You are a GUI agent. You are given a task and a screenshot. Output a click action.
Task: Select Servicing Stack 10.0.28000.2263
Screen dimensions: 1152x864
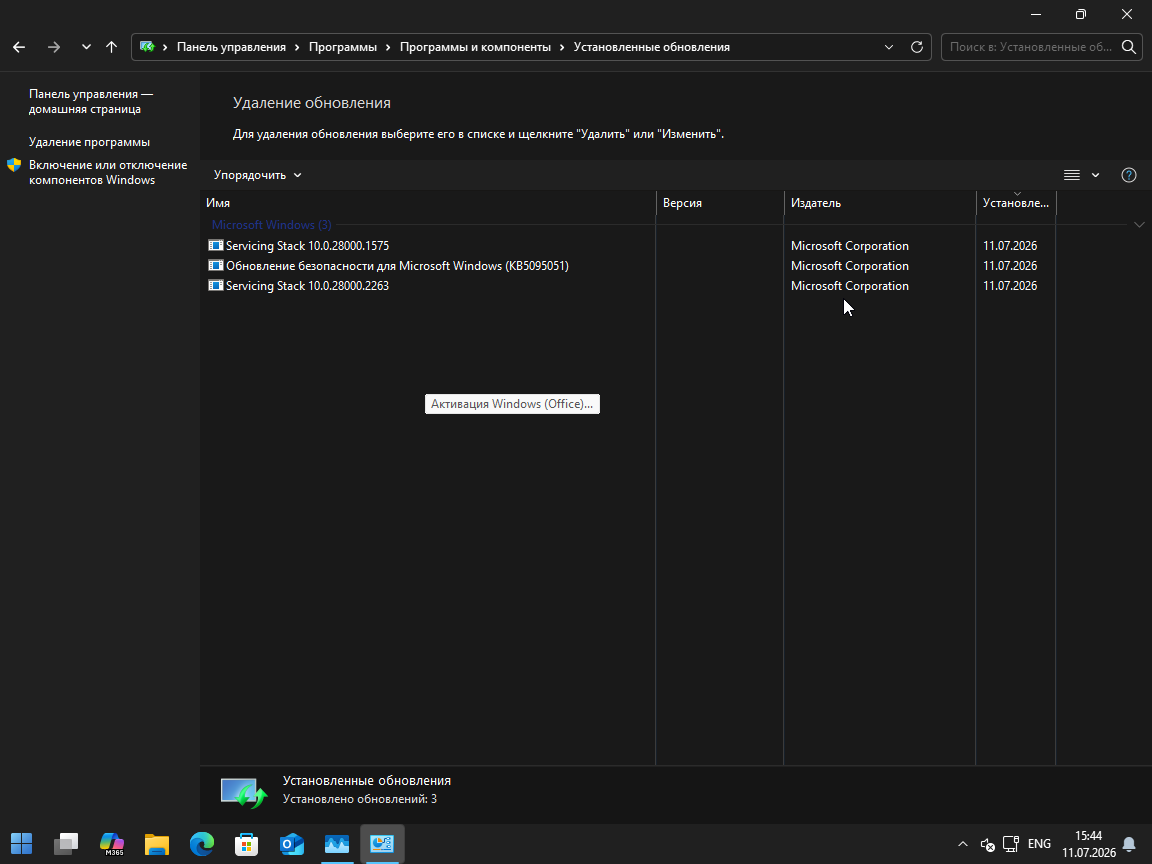(307, 286)
